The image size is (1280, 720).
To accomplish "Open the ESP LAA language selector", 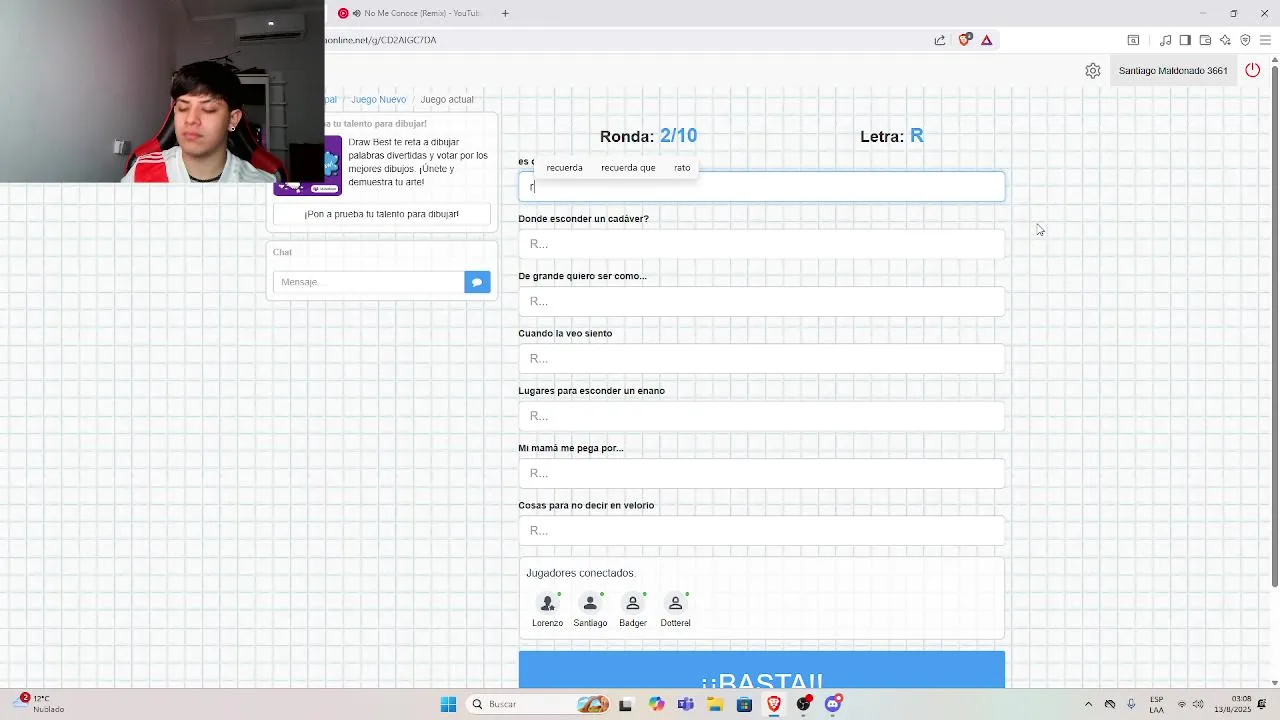I will [1157, 704].
